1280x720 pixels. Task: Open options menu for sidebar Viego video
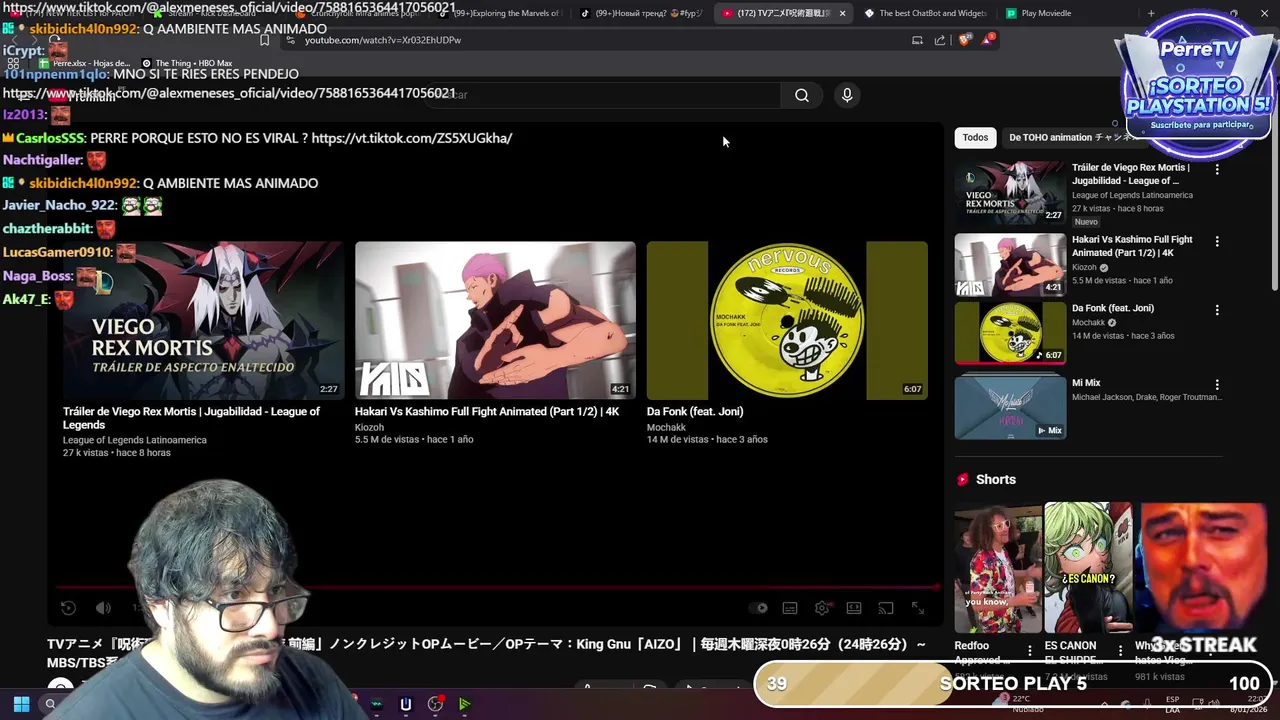(1217, 170)
